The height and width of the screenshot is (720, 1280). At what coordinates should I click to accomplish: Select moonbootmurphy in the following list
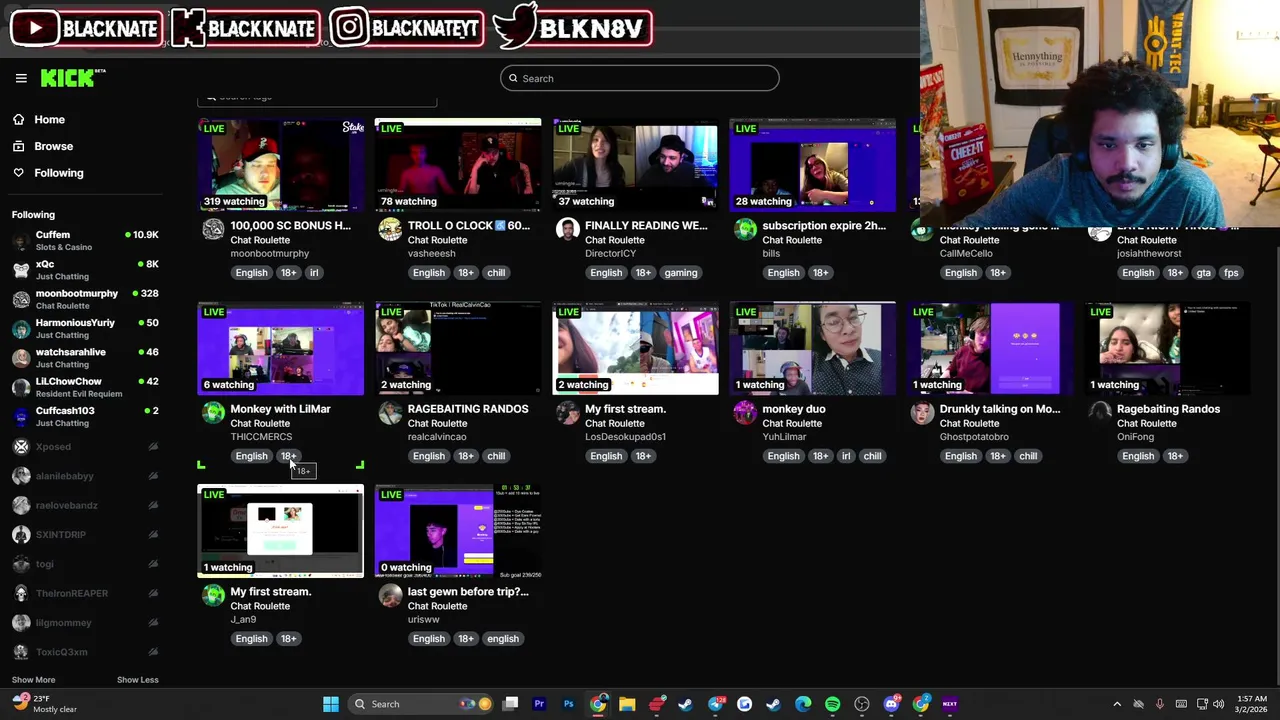point(85,299)
